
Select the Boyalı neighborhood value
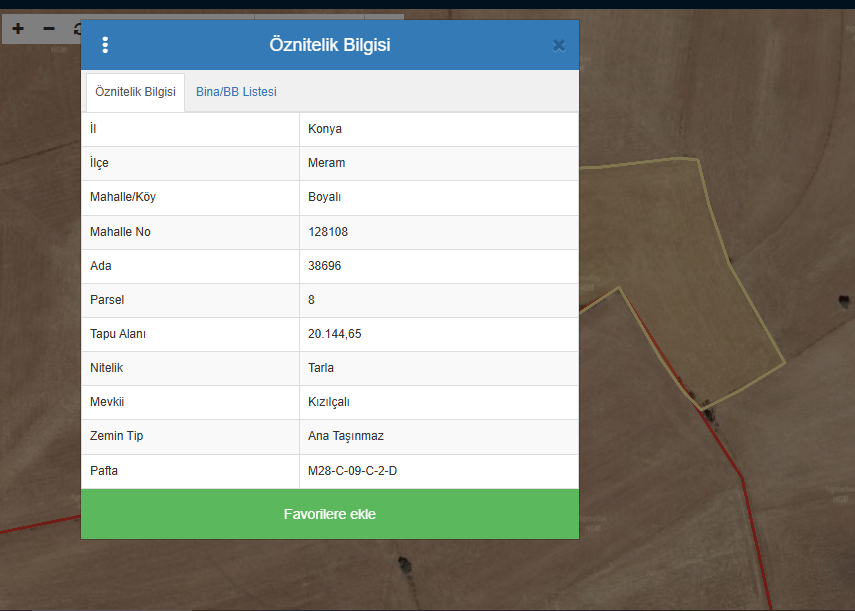point(324,197)
